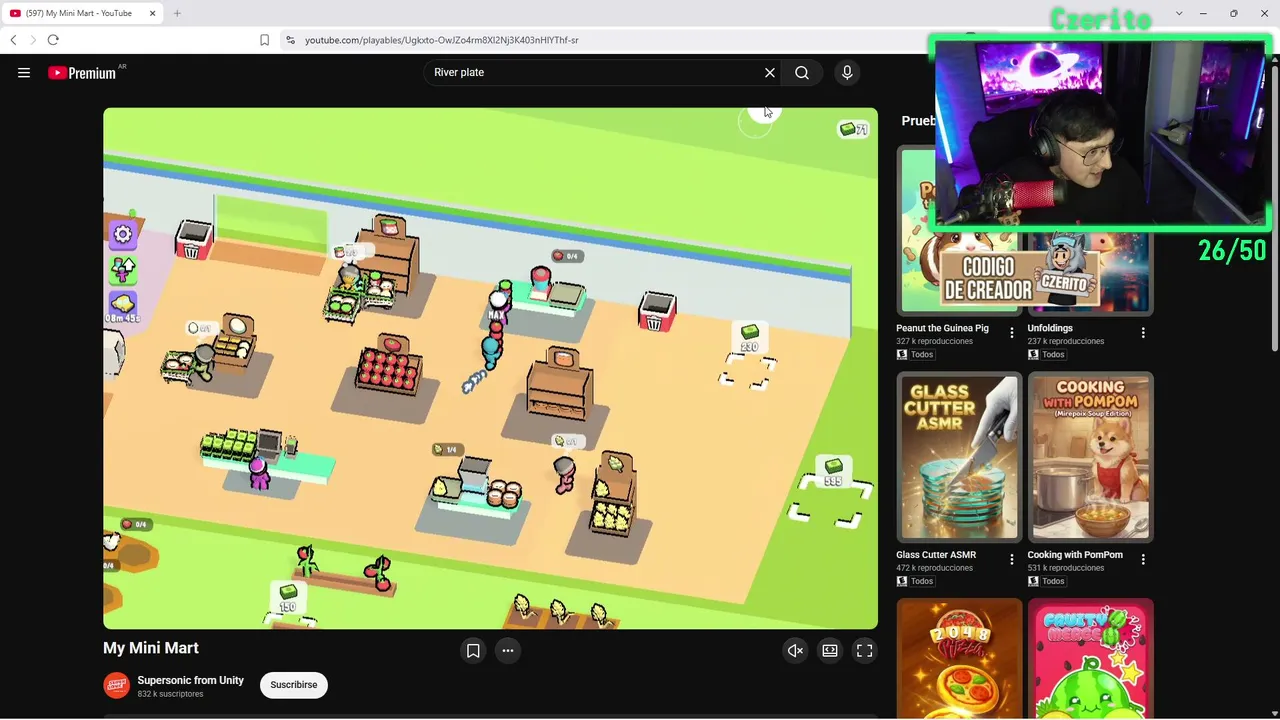Open browser tab list chevron
The height and width of the screenshot is (720, 1280).
click(x=1179, y=13)
